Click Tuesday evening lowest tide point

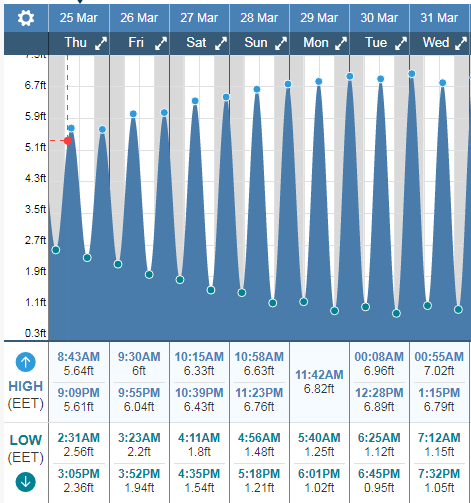[x=396, y=313]
